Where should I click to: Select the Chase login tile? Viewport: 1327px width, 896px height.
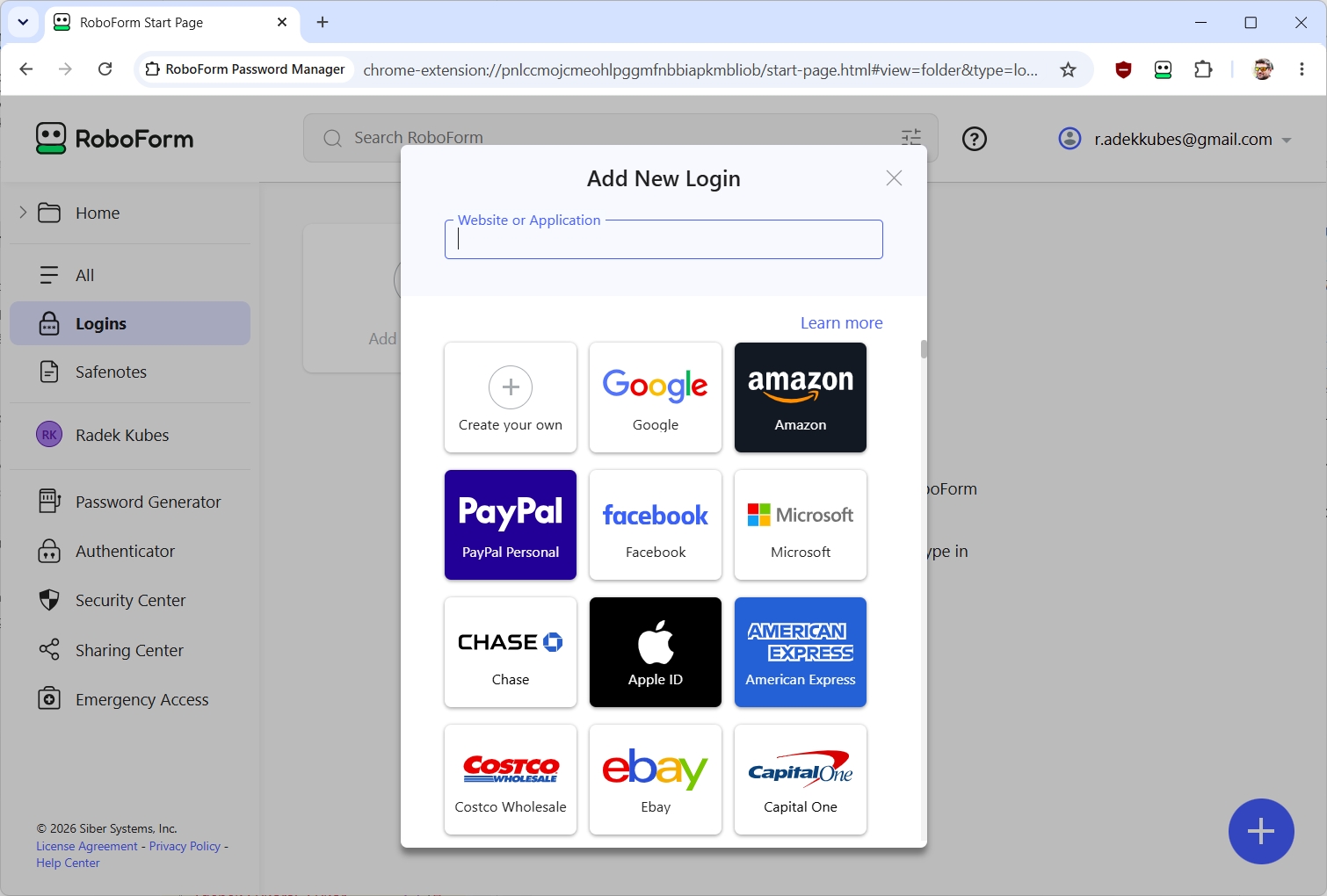coord(511,652)
